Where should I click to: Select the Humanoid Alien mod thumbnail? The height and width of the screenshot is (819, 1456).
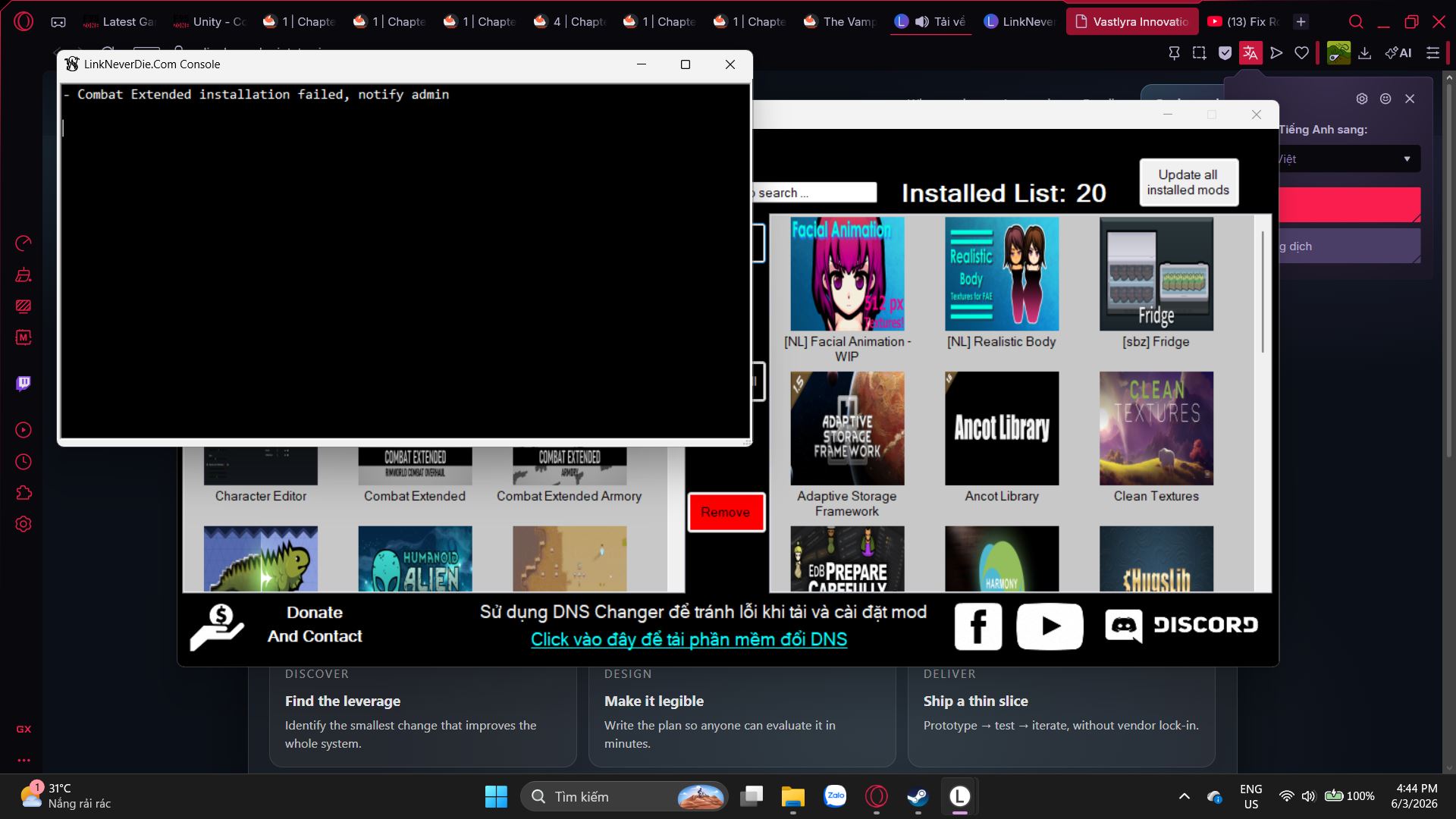tap(415, 559)
